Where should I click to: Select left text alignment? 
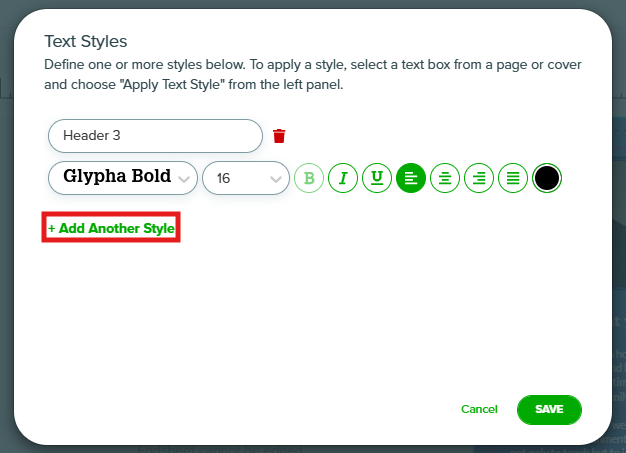411,178
